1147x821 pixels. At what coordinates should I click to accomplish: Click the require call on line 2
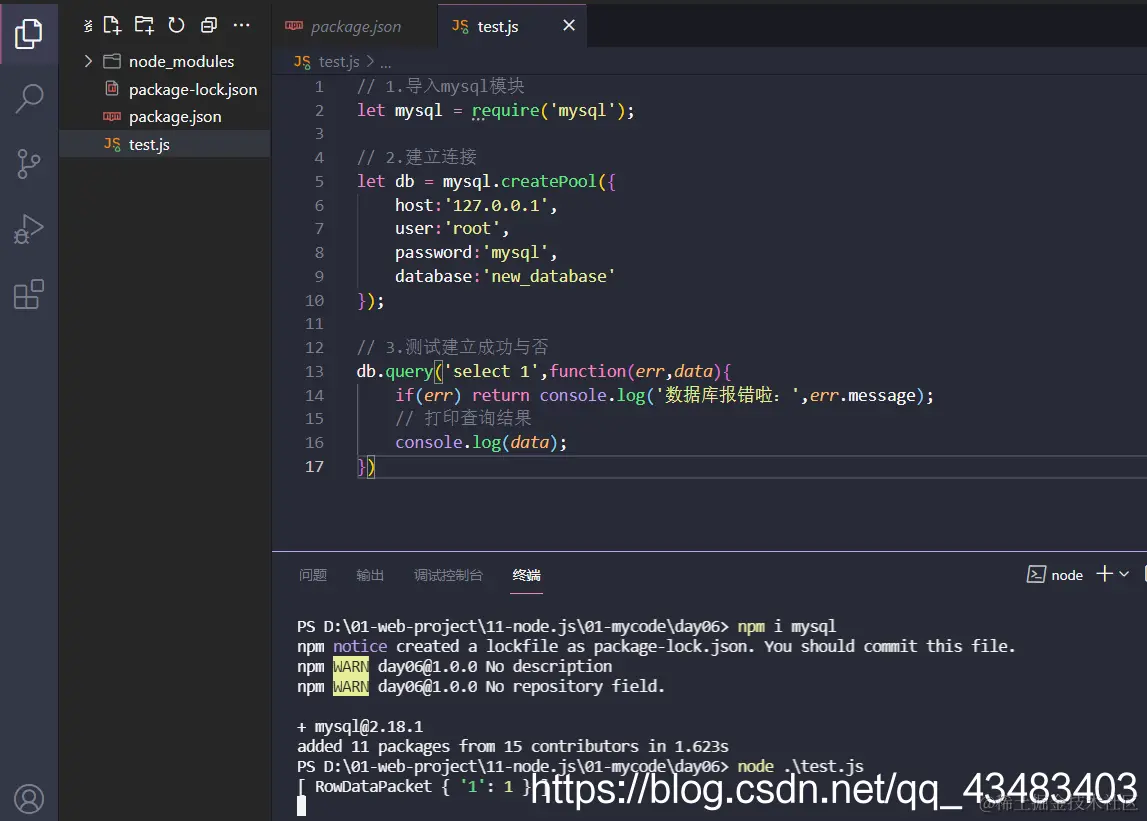505,110
